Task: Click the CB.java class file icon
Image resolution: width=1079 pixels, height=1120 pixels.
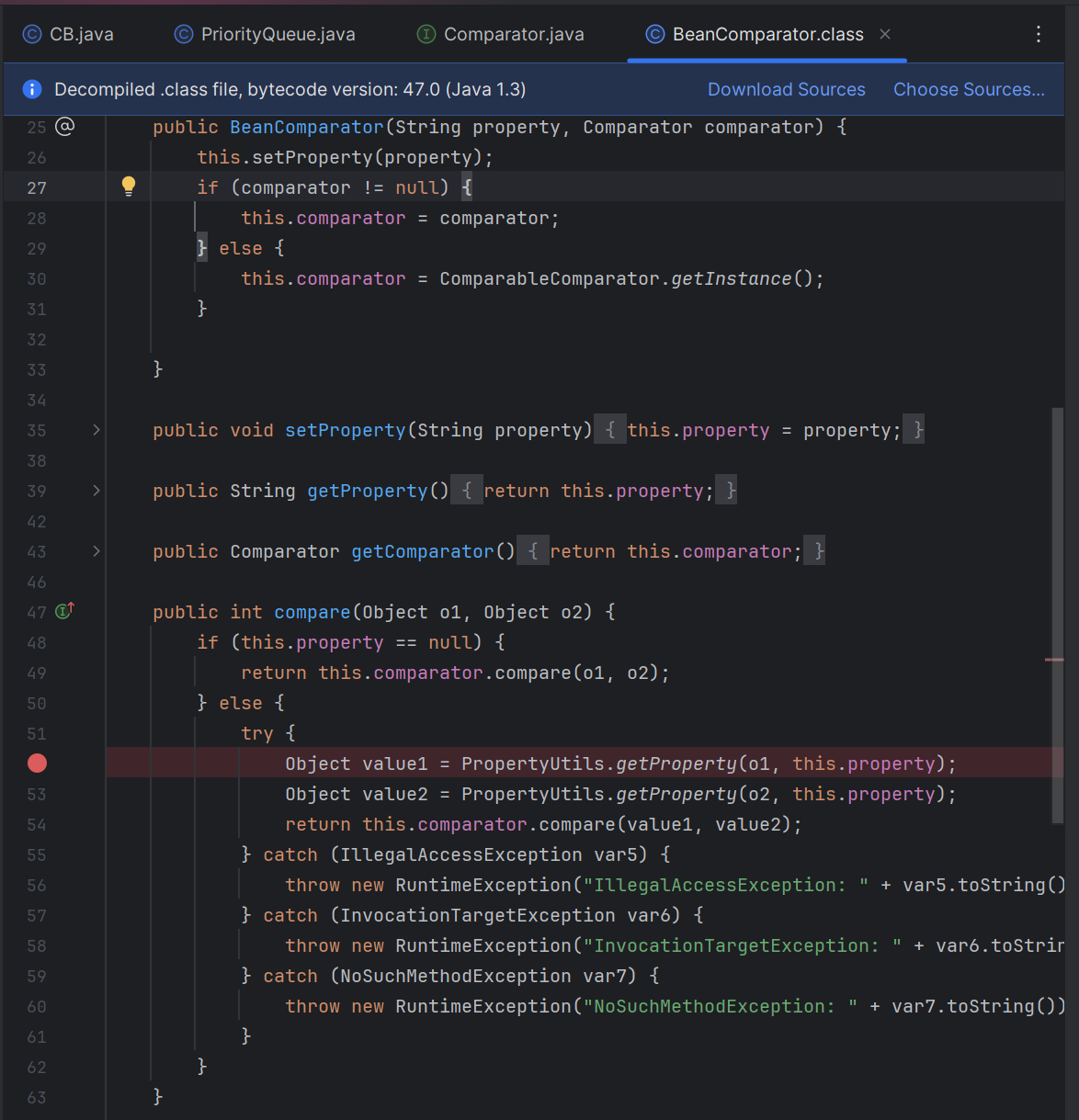Action: [x=32, y=34]
